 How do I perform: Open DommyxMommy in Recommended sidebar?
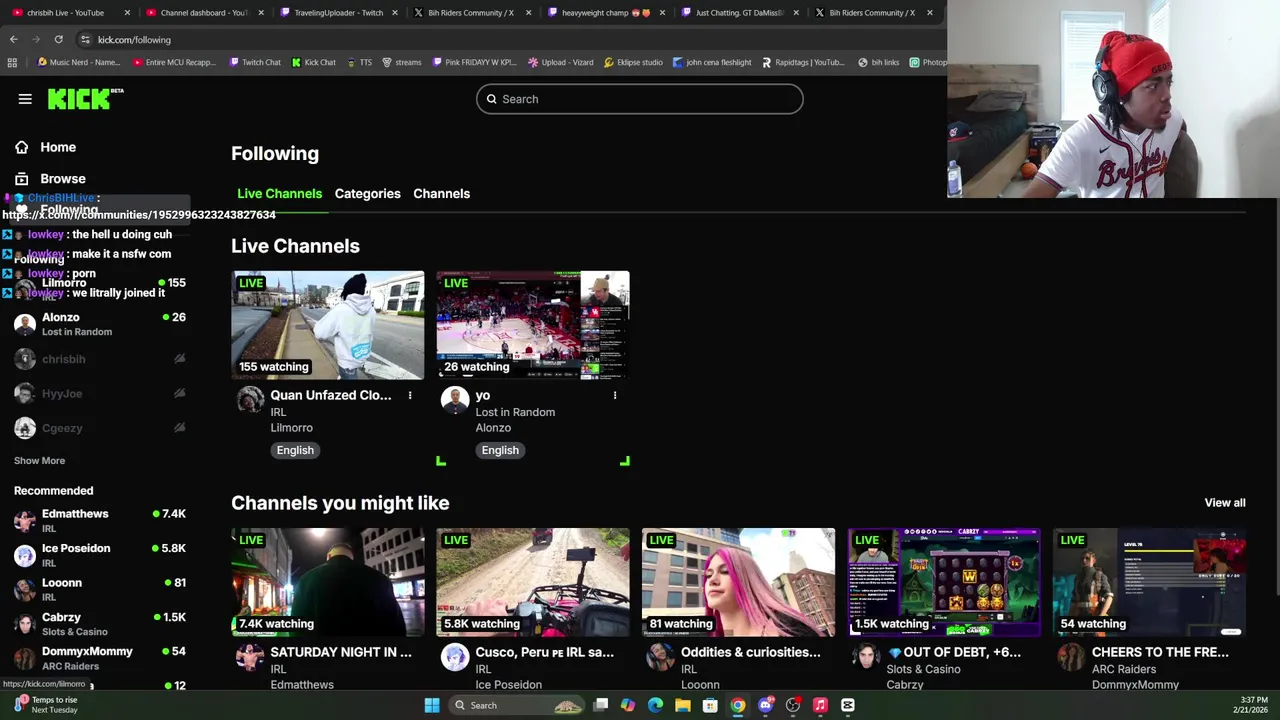click(100, 658)
